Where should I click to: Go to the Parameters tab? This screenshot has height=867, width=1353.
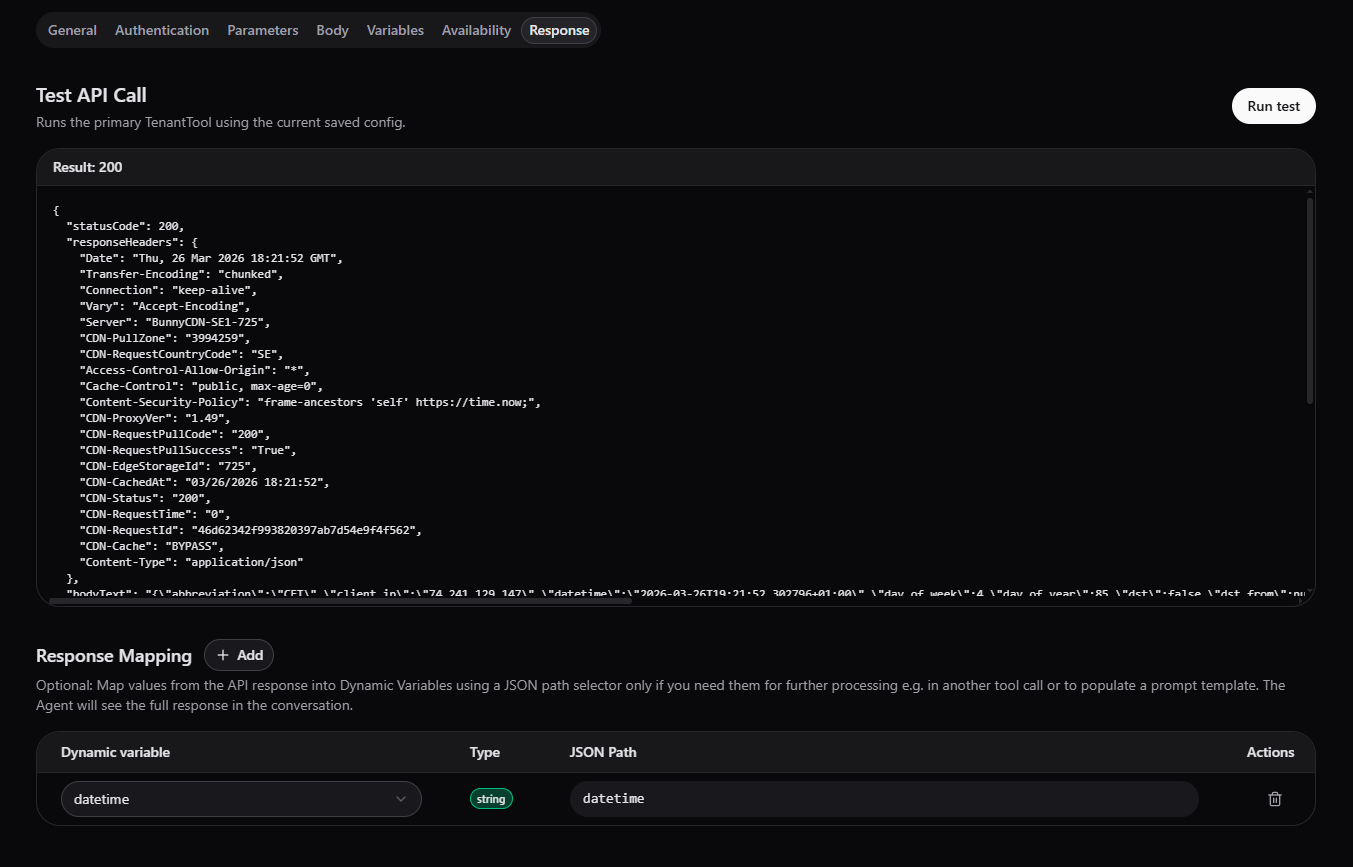[x=262, y=30]
